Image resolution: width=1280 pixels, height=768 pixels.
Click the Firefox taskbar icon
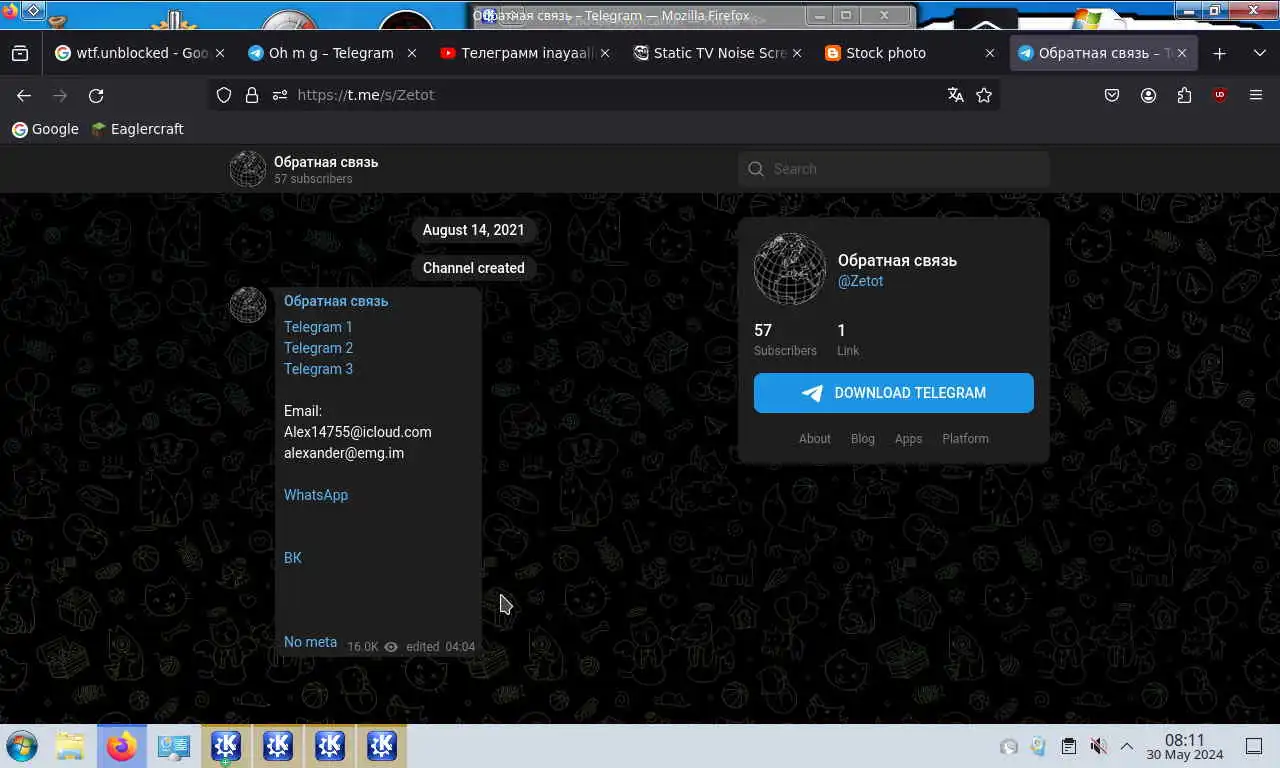[x=122, y=746]
